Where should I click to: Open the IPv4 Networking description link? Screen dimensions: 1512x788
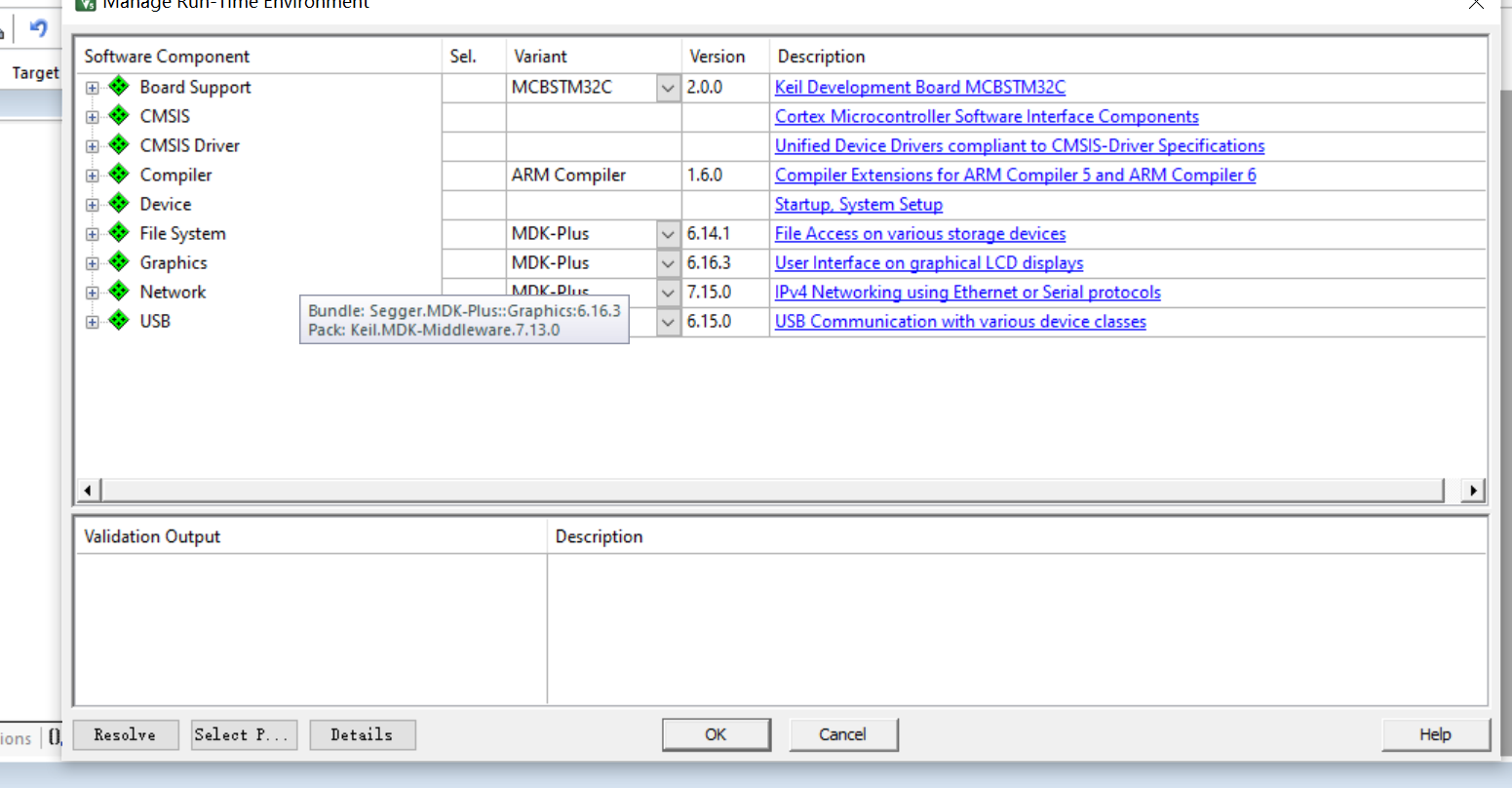tap(968, 292)
